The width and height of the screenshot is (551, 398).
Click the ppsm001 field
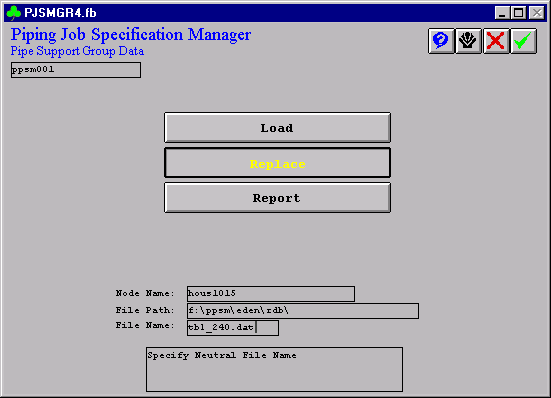click(x=76, y=70)
